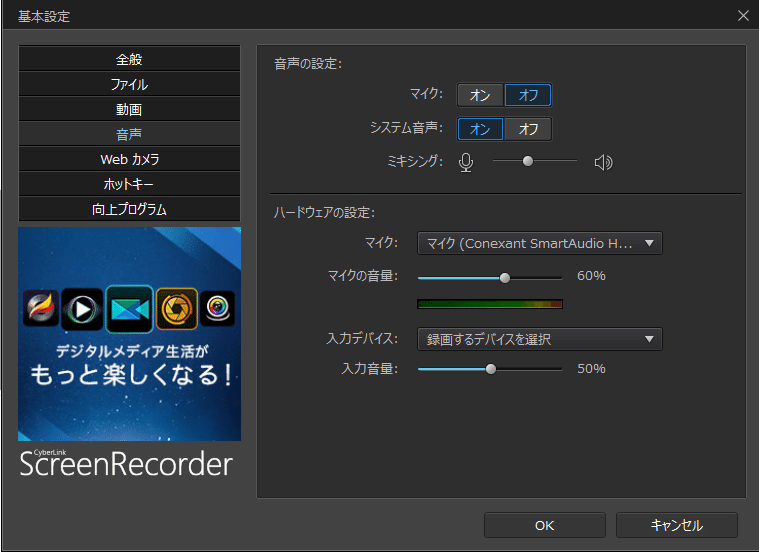
Task: Click the orange PhotoDirector shutter icon
Action: [177, 309]
